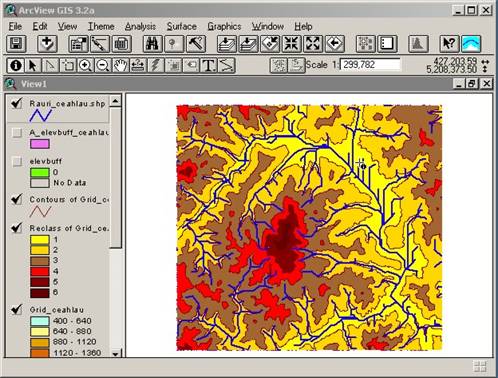Click the Query Builder hammer icon

click(x=196, y=44)
